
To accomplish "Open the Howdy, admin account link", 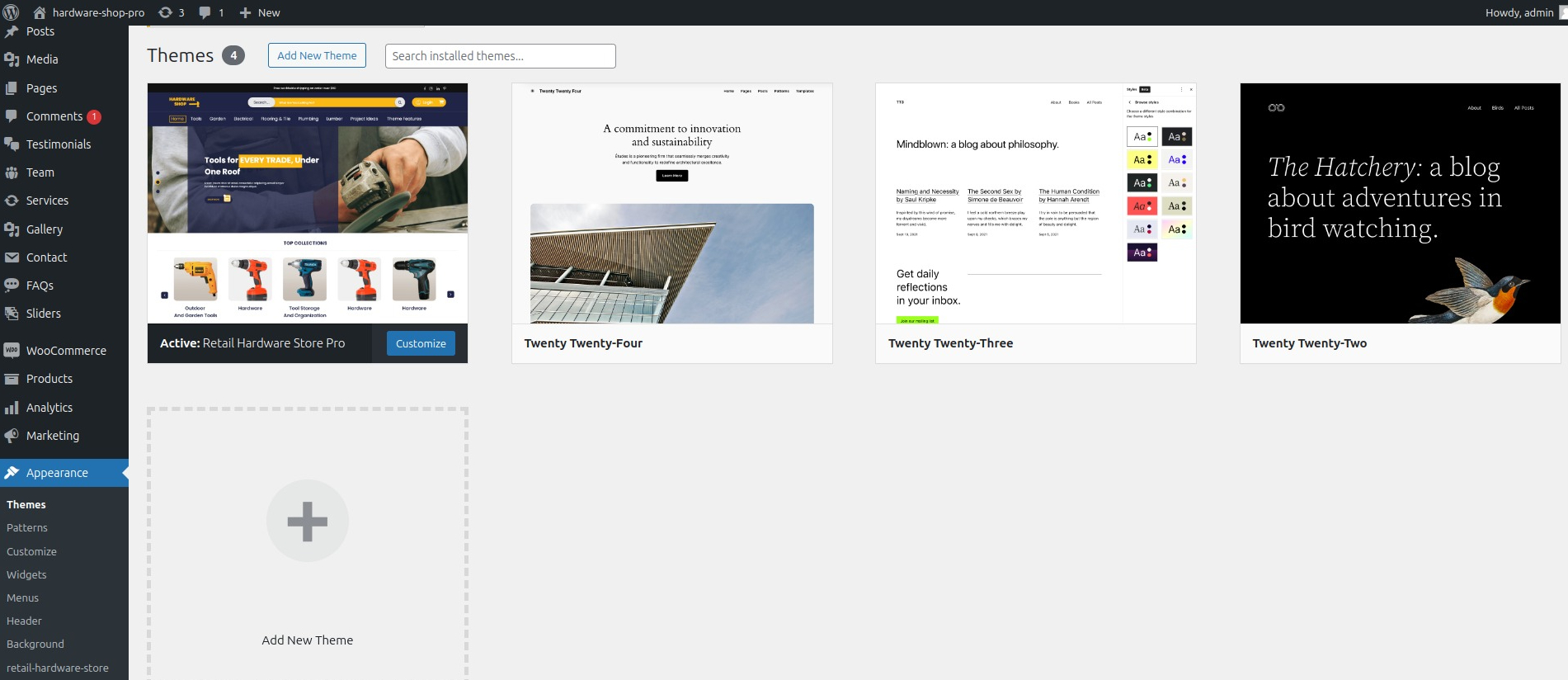I will [x=1519, y=12].
